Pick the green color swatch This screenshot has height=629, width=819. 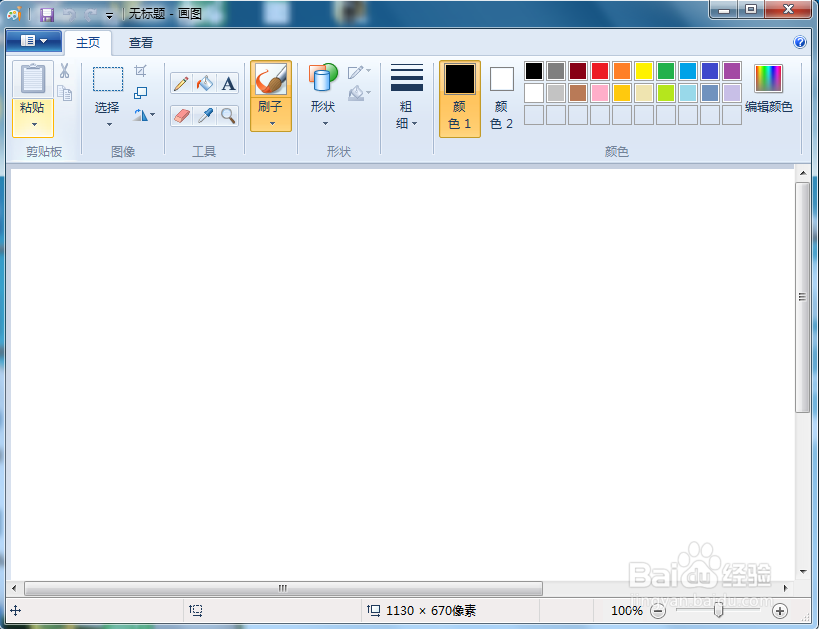[666, 71]
